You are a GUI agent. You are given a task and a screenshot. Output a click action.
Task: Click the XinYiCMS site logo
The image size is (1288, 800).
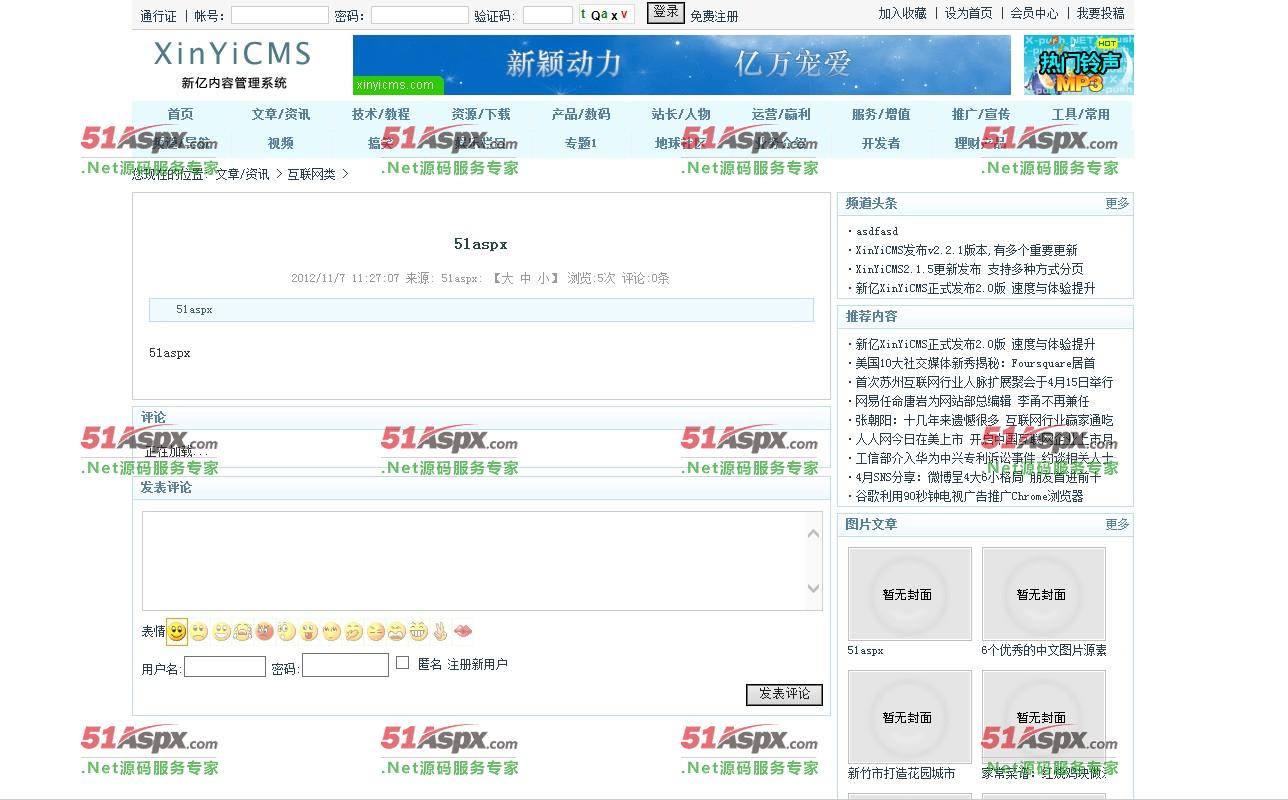click(x=233, y=65)
